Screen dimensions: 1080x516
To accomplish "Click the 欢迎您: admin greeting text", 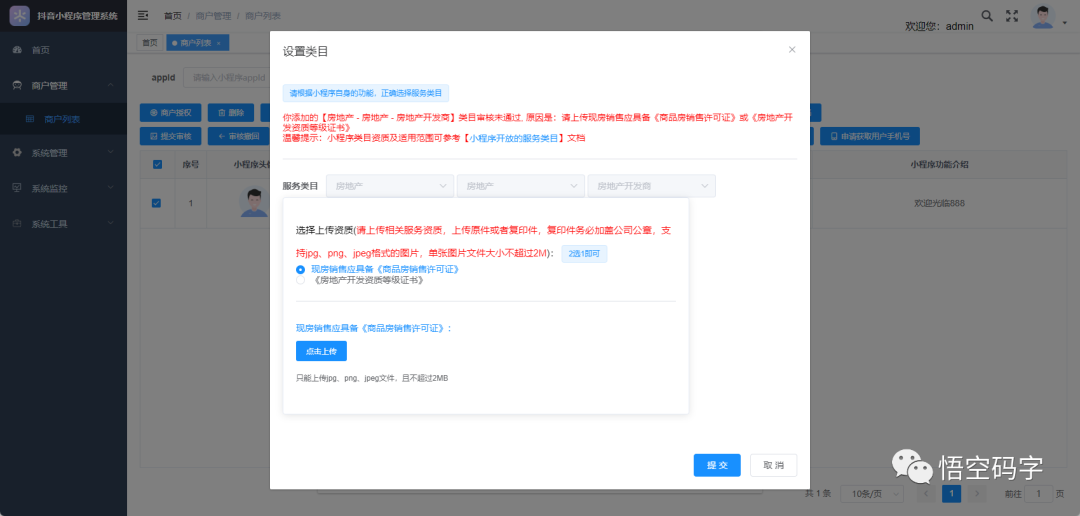I will (939, 26).
